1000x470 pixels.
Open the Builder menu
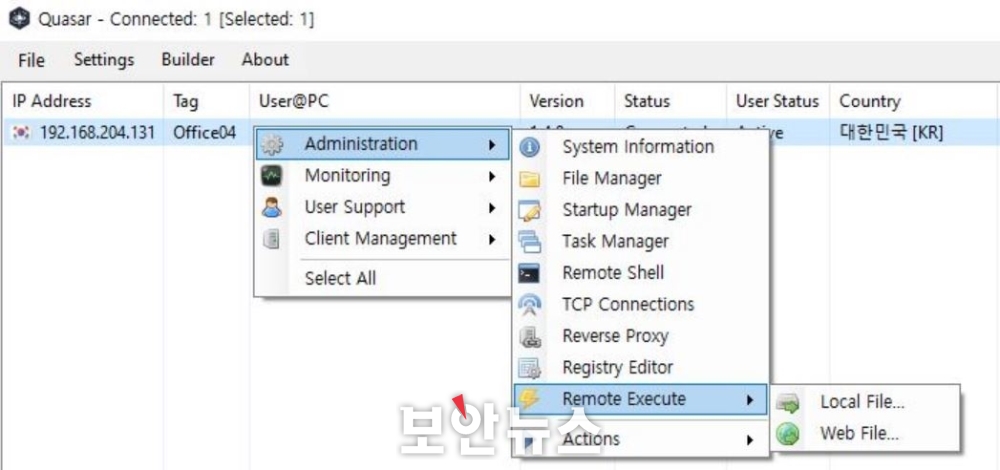click(188, 60)
